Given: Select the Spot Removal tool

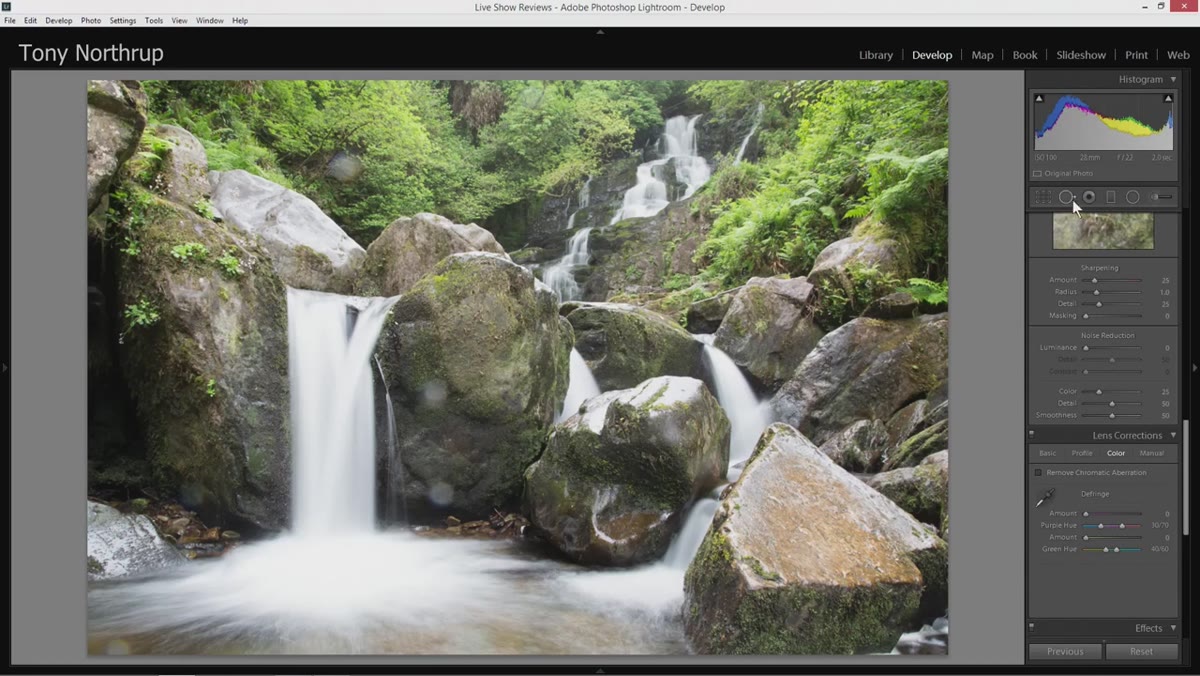Looking at the screenshot, I should coord(1066,197).
